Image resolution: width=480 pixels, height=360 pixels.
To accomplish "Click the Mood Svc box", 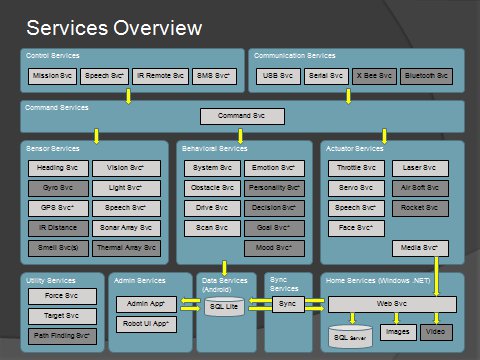I will pos(274,248).
